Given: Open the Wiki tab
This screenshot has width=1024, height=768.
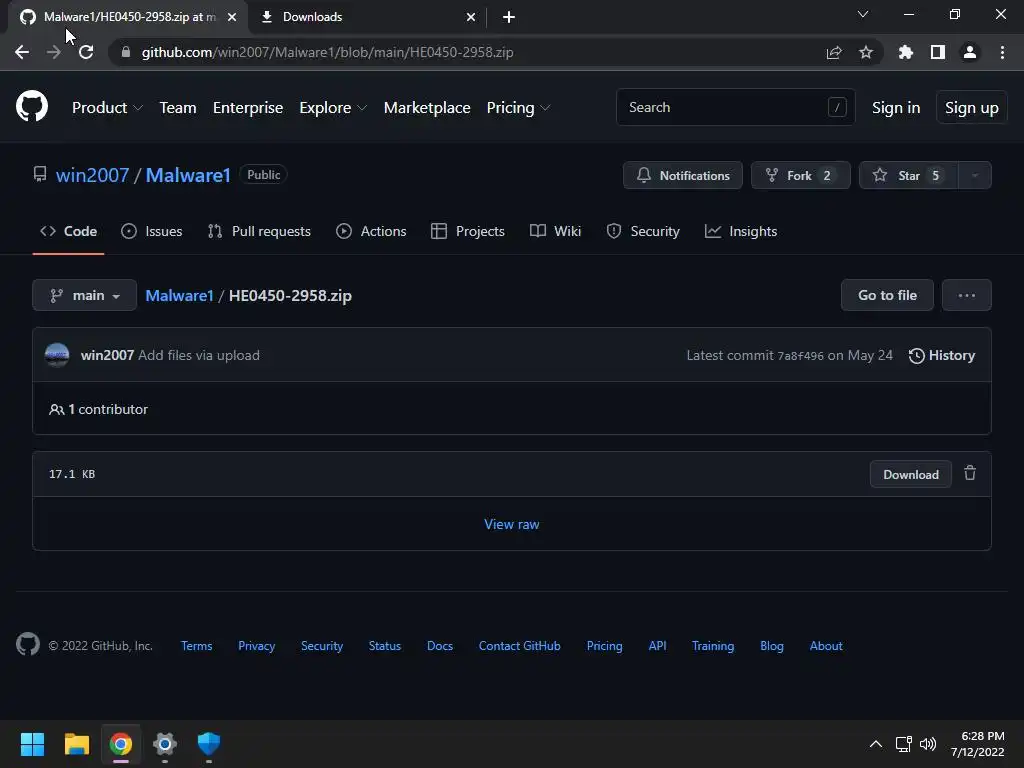Looking at the screenshot, I should 555,231.
